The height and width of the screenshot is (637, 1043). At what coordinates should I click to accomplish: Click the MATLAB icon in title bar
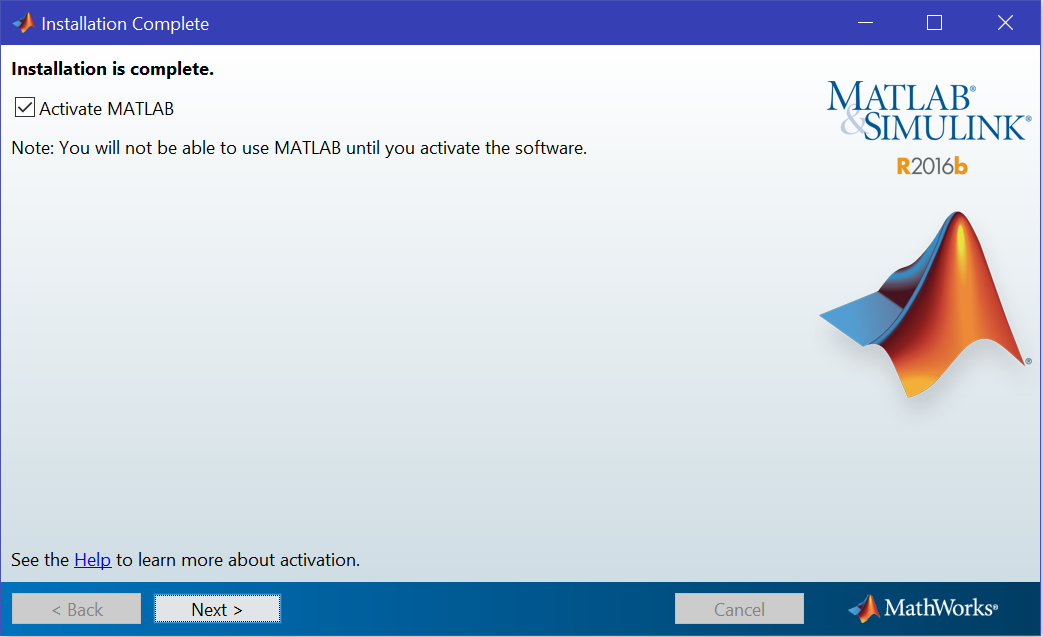coord(23,23)
